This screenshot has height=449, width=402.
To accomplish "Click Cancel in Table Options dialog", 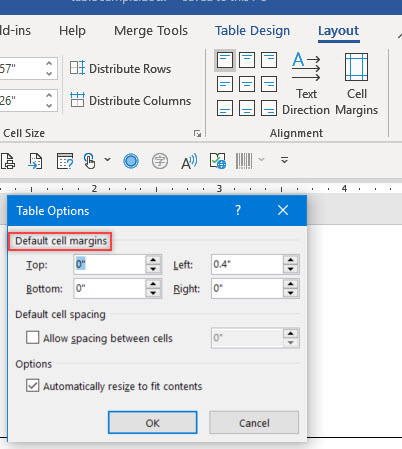I will point(254,423).
